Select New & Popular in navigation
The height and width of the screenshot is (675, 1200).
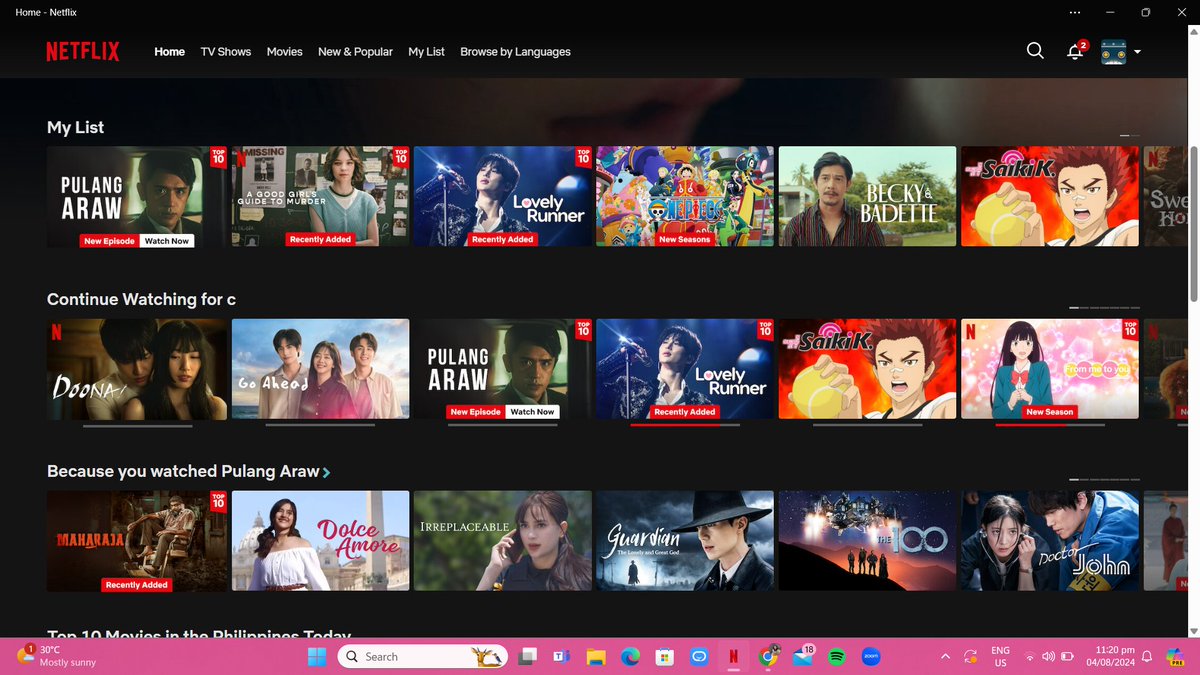point(355,52)
